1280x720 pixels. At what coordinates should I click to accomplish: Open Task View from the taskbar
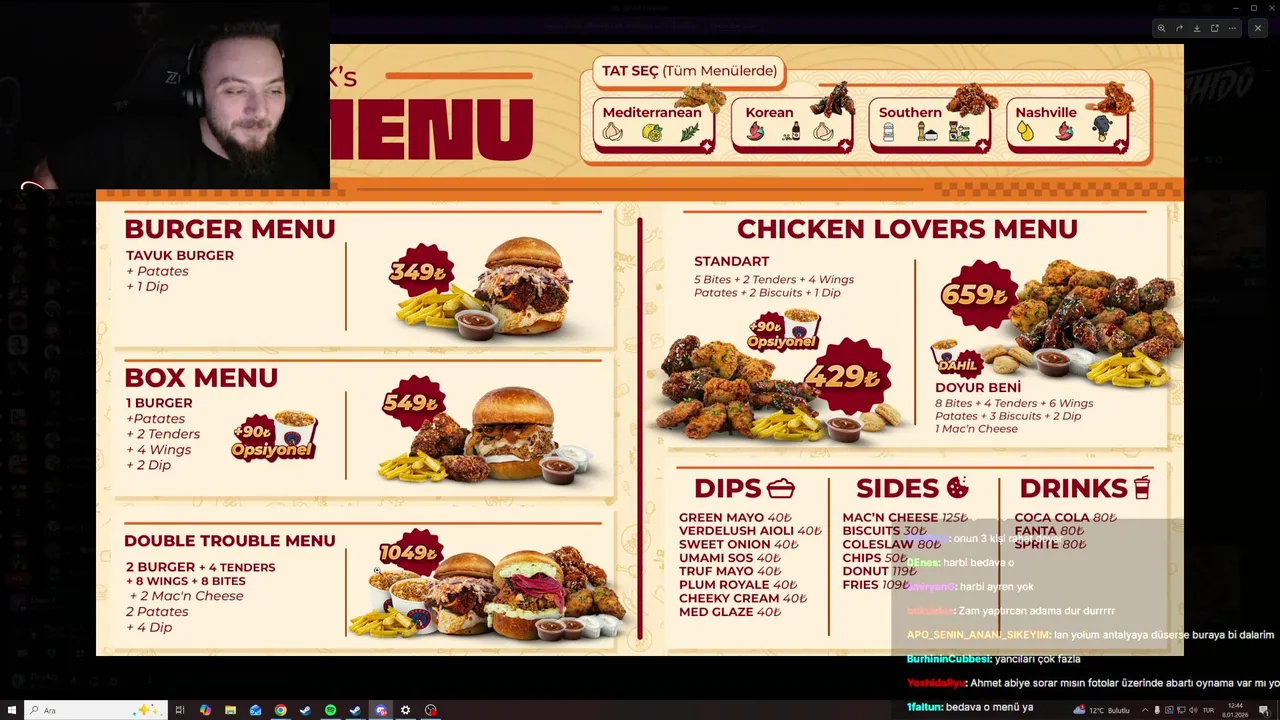(x=180, y=710)
